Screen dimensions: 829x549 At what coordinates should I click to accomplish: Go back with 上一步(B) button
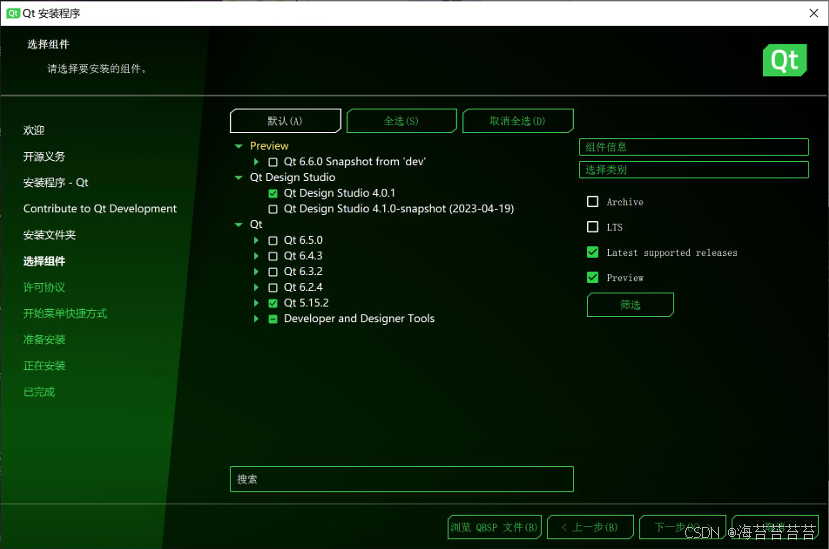tap(590, 527)
